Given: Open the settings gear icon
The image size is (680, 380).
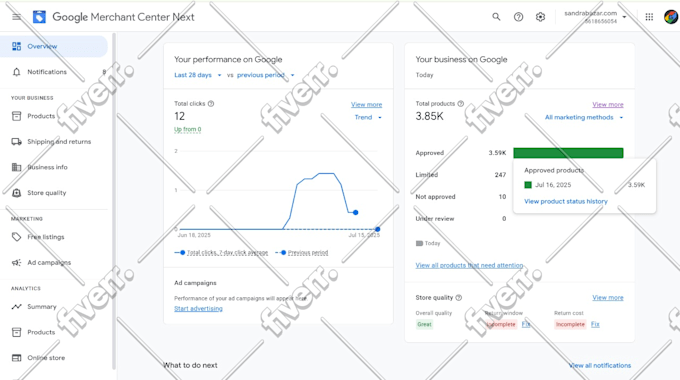Looking at the screenshot, I should (x=540, y=17).
